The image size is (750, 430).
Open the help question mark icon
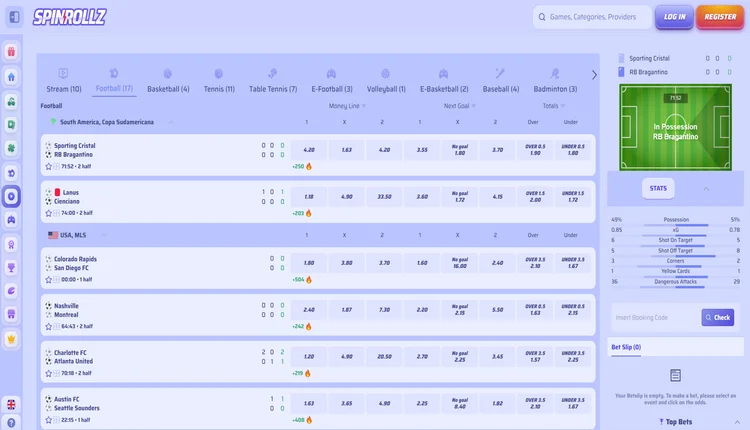pyautogui.click(x=11, y=423)
